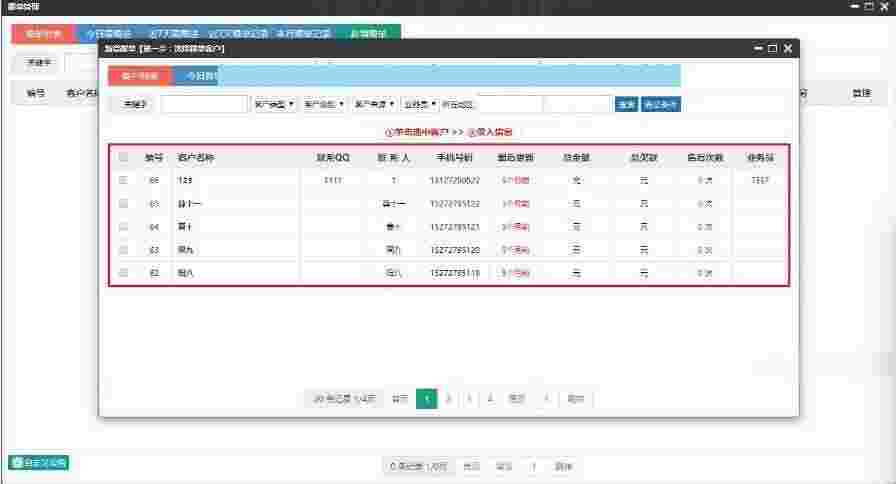Screen dimensions: 896x484
Task: Select phone number 15272793119 in row 62
Action: tap(455, 273)
